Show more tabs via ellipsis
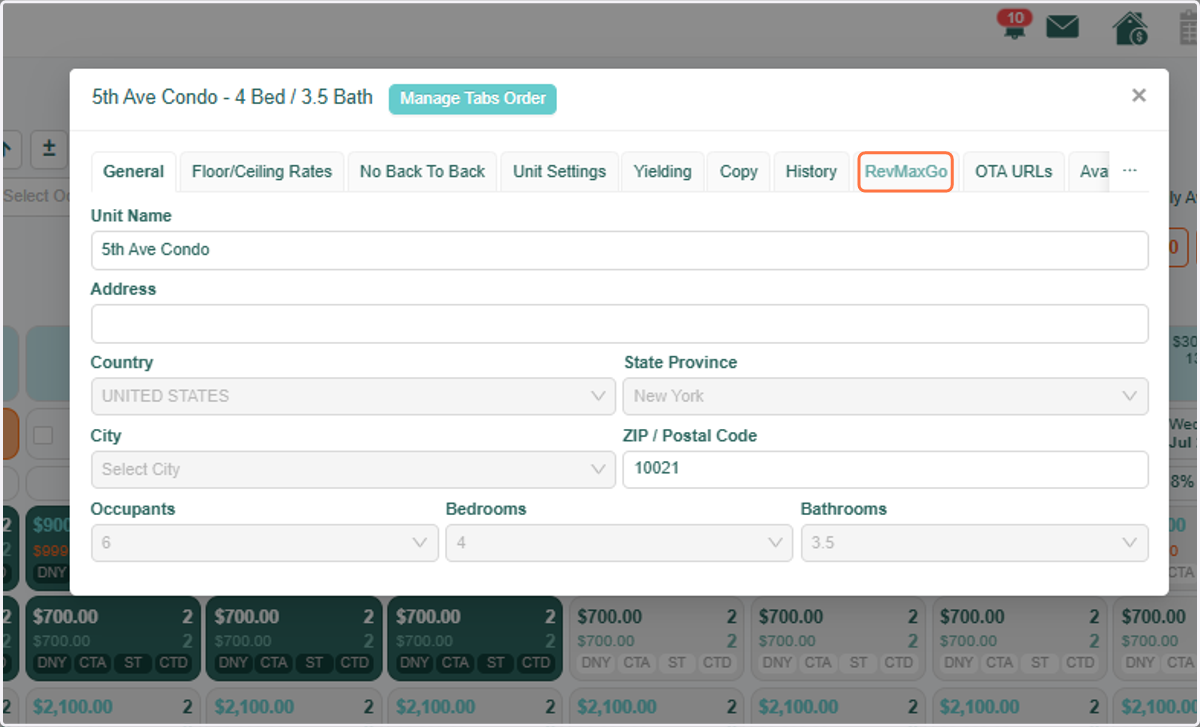The height and width of the screenshot is (727, 1200). tap(1130, 171)
